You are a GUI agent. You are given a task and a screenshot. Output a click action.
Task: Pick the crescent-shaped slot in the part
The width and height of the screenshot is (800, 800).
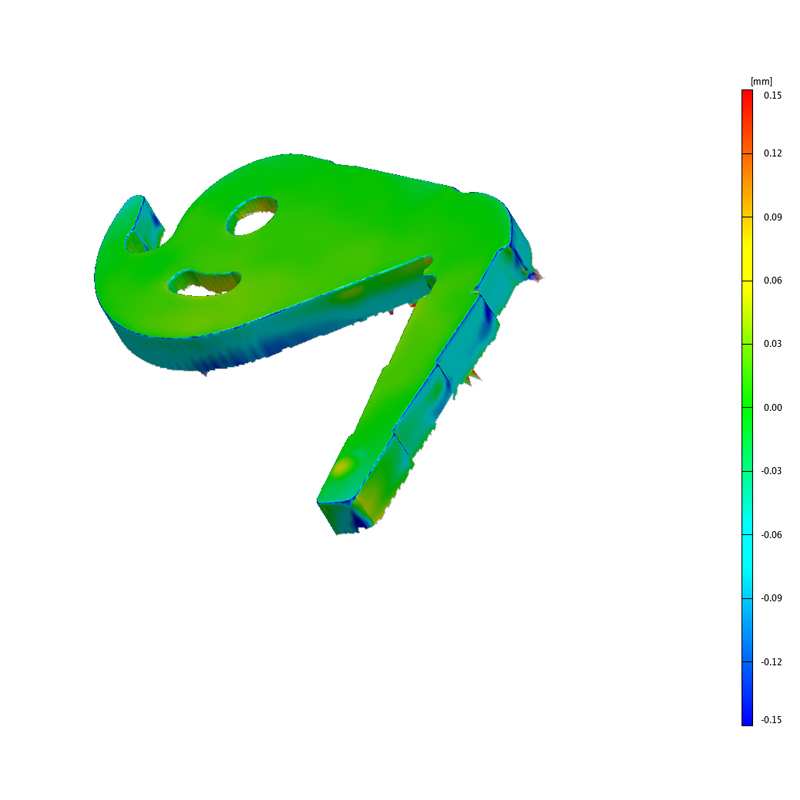pos(204,283)
